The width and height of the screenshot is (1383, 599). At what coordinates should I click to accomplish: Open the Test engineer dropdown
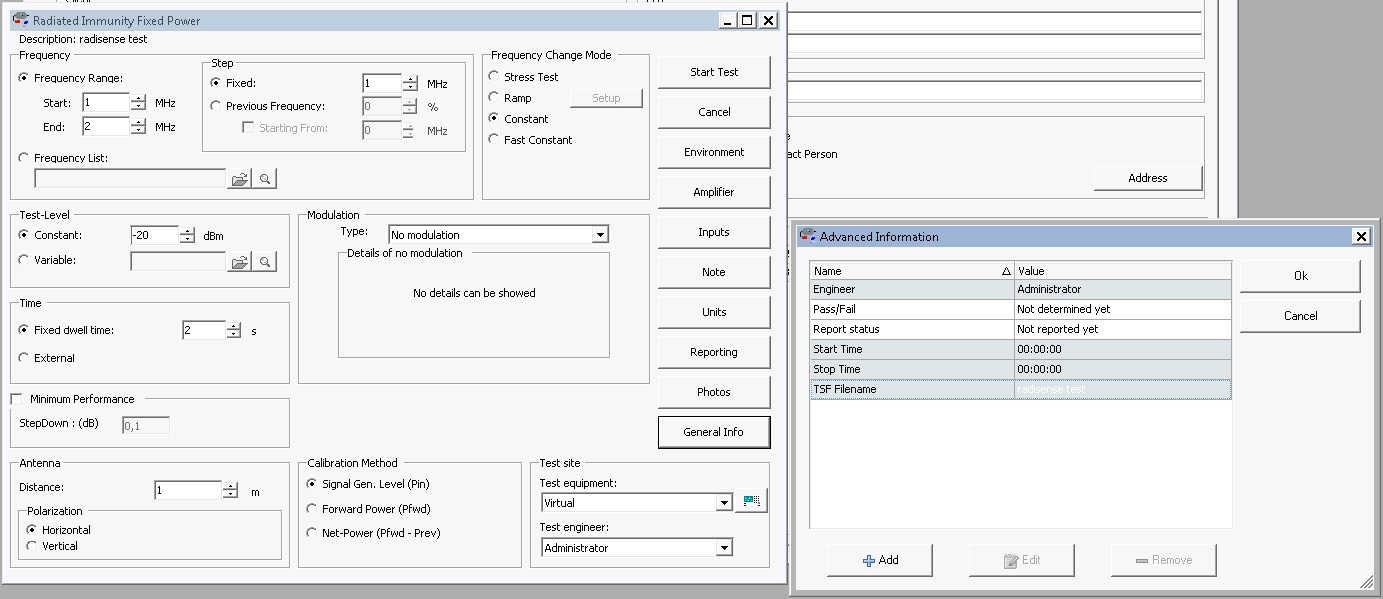724,548
